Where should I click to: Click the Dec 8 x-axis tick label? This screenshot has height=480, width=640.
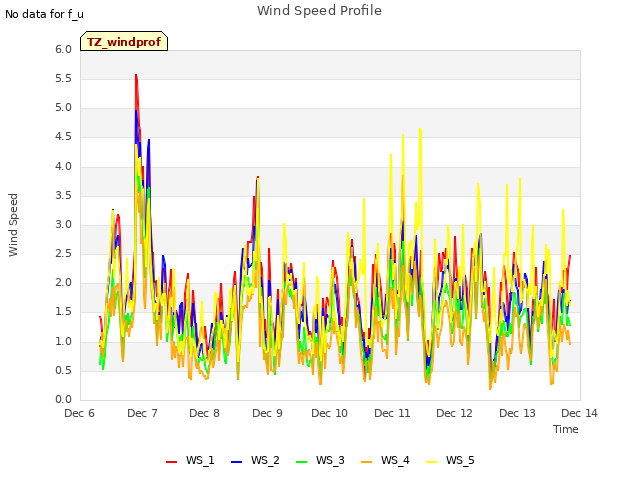click(x=204, y=413)
